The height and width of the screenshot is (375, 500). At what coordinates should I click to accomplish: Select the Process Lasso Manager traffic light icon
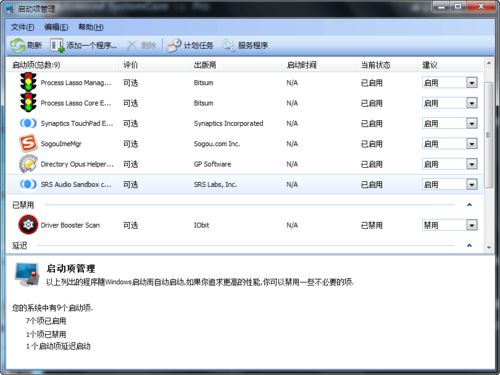click(x=28, y=82)
